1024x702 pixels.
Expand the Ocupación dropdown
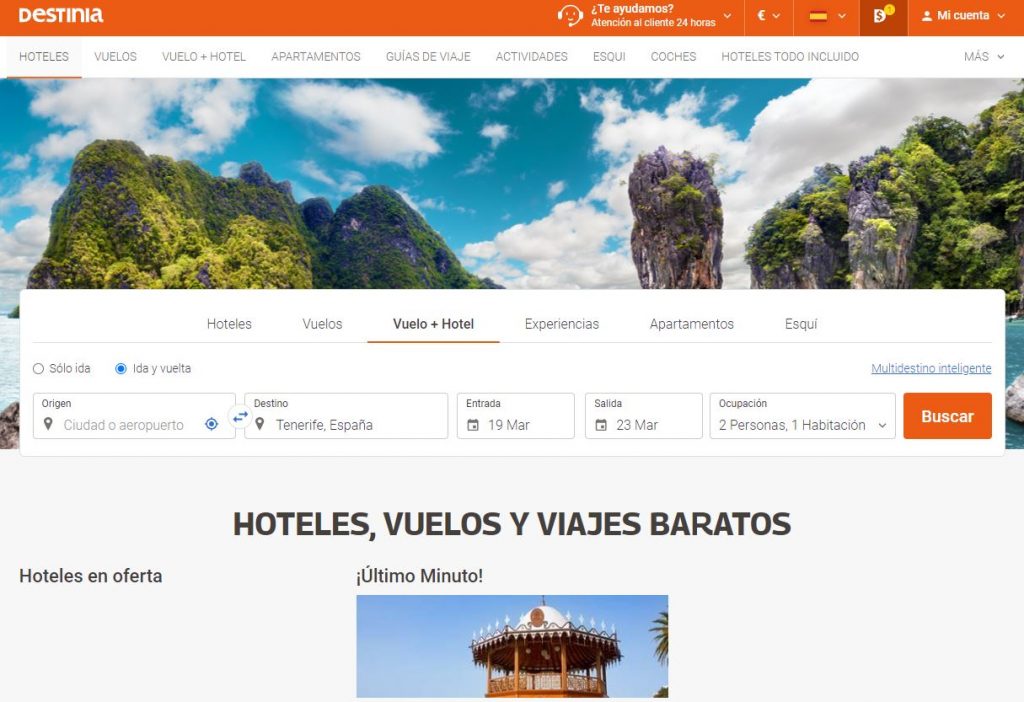coord(802,425)
